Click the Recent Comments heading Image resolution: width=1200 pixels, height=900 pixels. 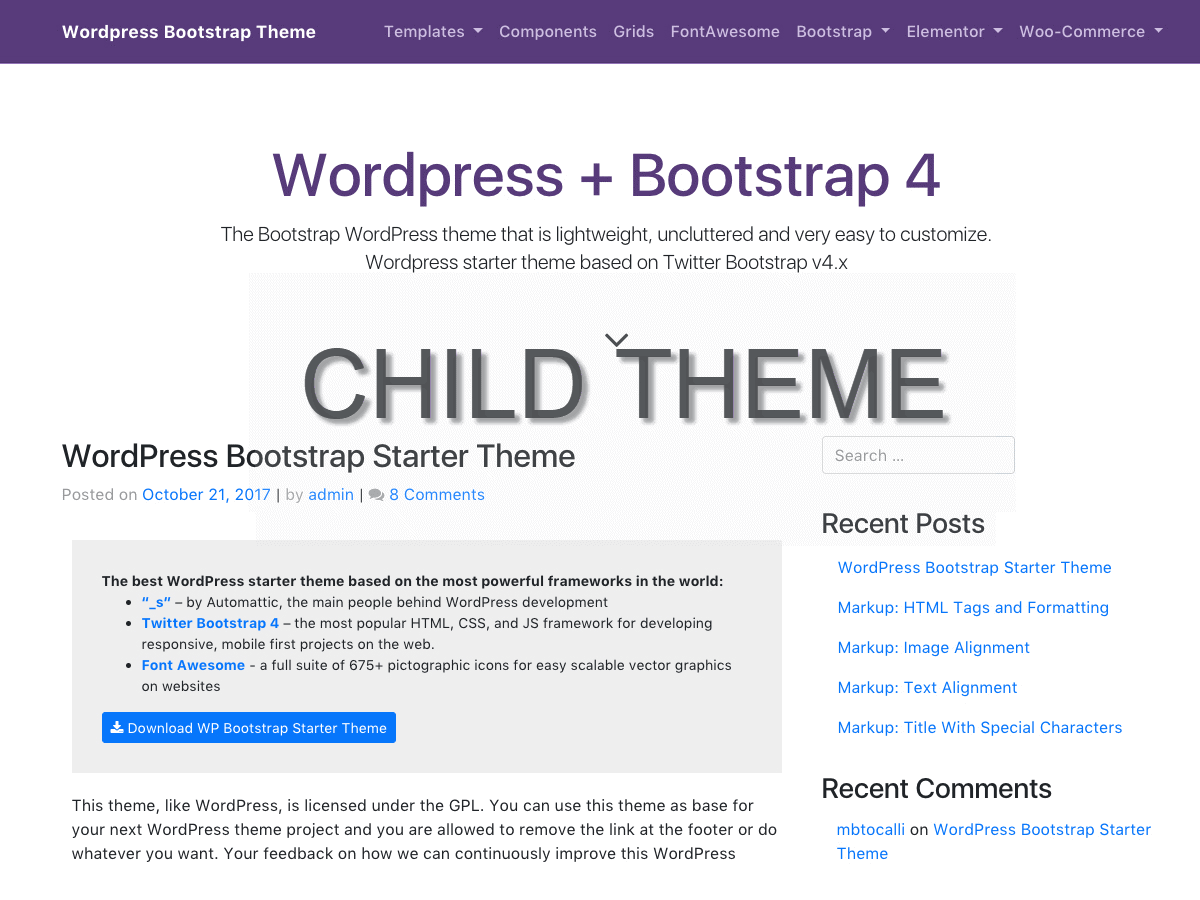click(x=937, y=788)
